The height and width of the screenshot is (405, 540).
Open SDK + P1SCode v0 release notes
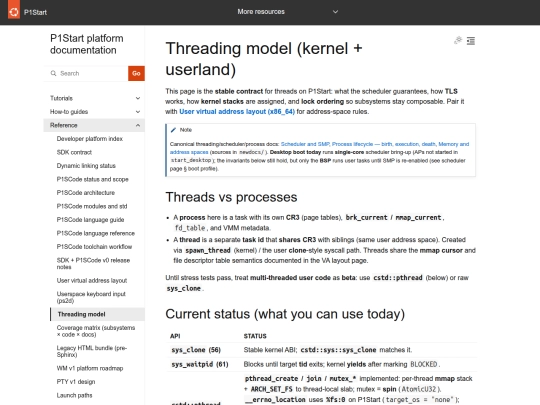click(93, 263)
